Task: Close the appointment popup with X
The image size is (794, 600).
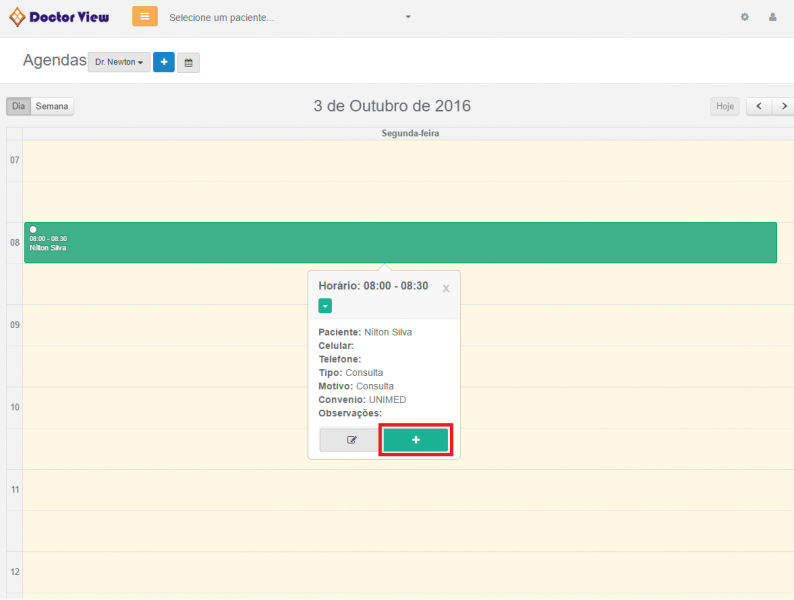Action: pos(446,289)
